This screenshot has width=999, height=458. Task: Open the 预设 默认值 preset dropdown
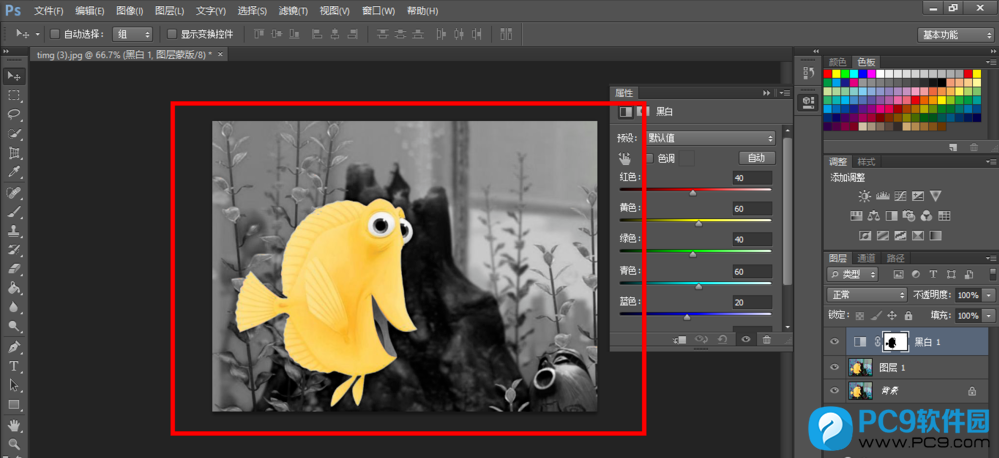click(x=710, y=138)
